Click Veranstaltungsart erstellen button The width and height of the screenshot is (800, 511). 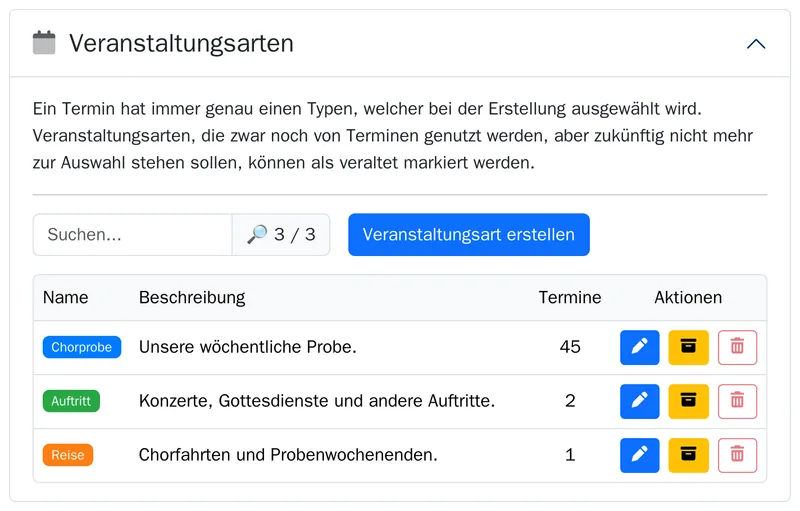469,235
